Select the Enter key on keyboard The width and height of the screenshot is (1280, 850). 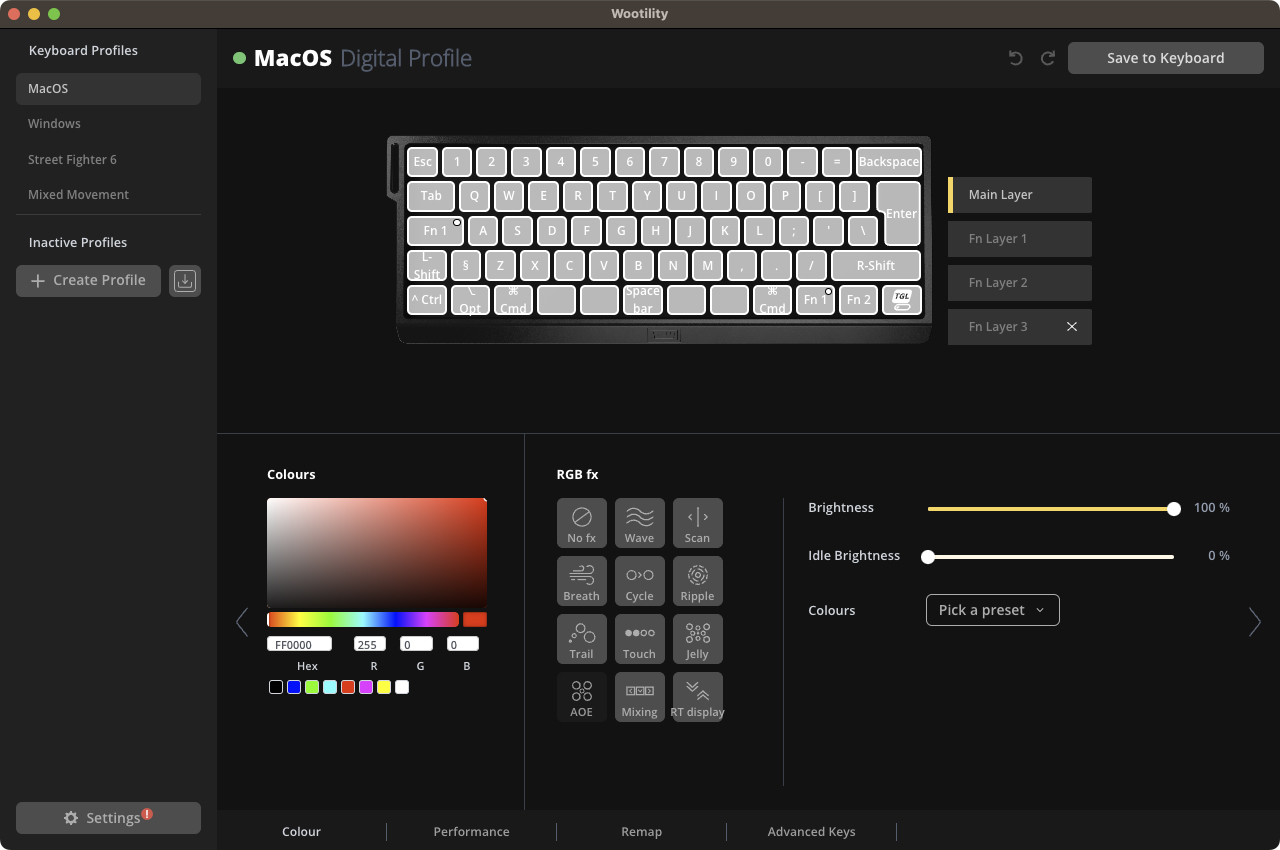(x=902, y=213)
